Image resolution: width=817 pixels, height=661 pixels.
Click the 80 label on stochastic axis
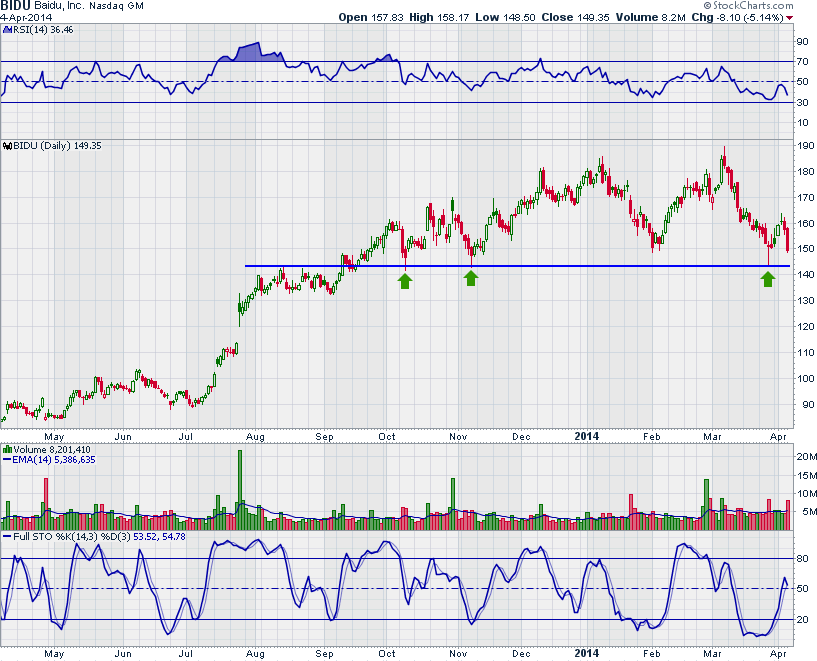802,559
